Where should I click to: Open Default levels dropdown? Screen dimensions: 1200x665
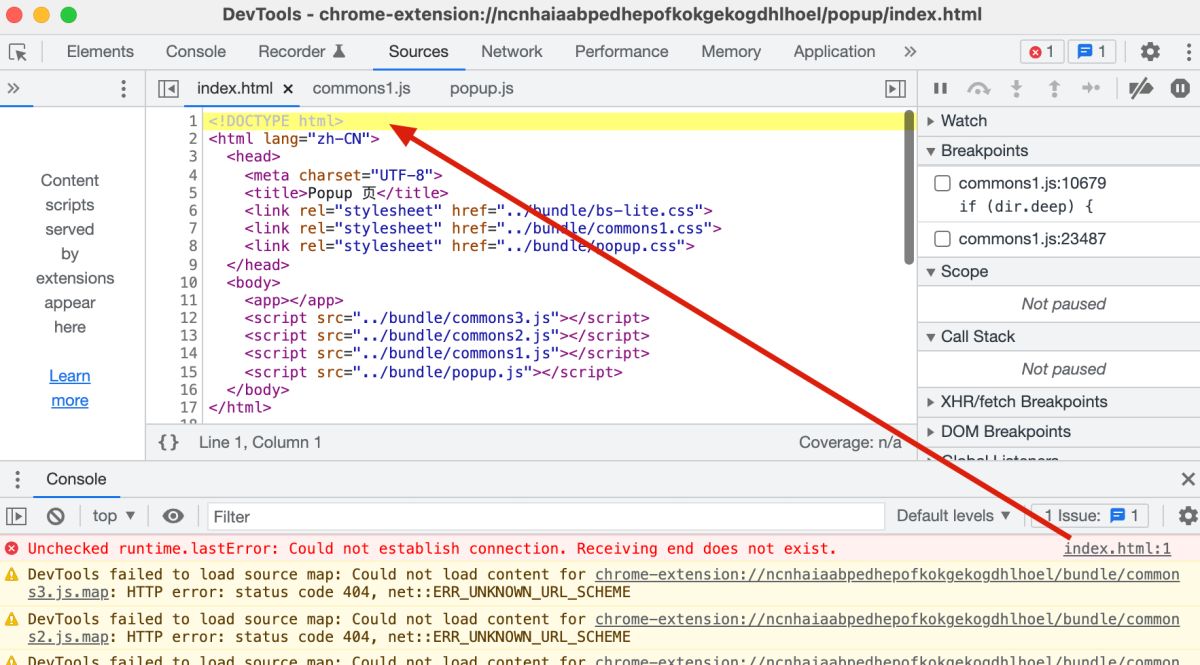954,516
